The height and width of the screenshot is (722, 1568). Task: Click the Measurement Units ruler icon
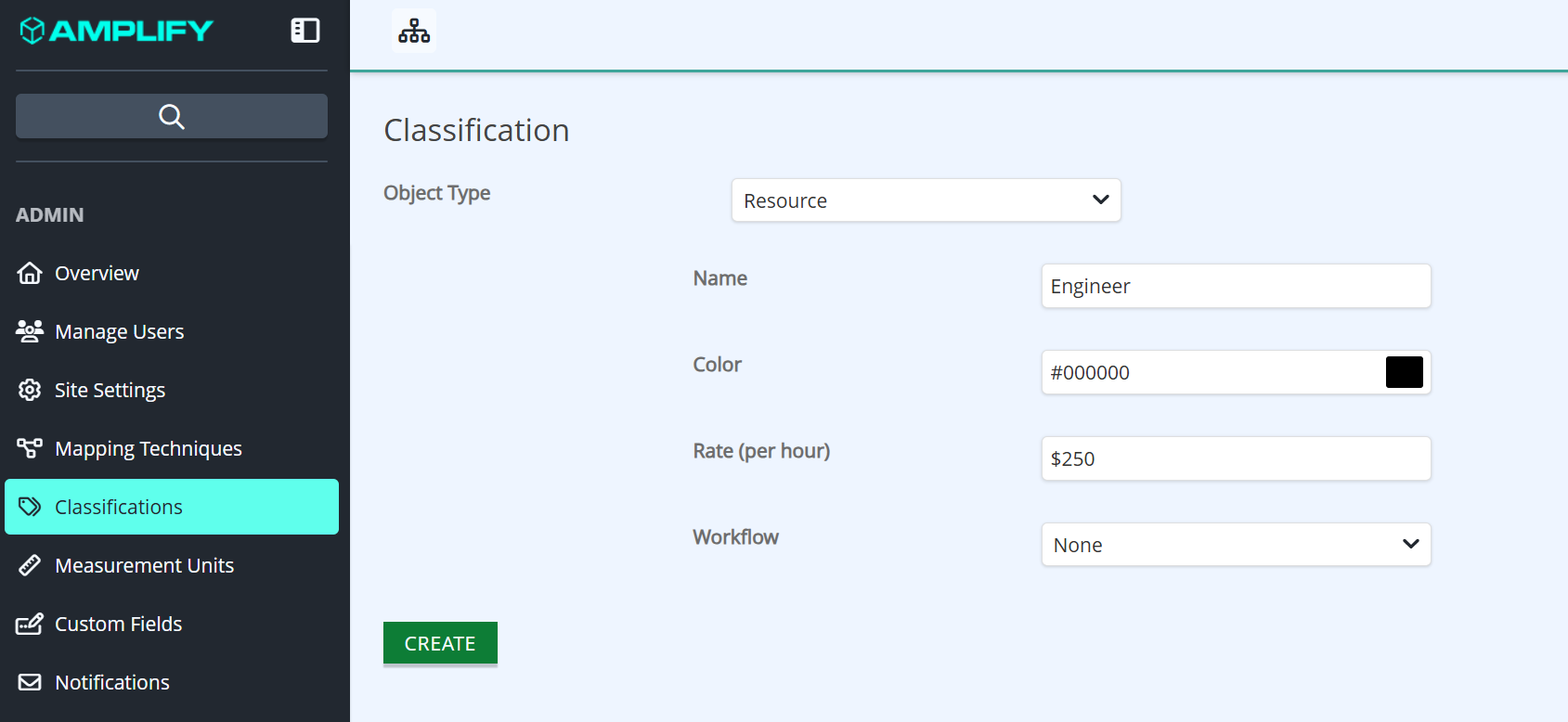click(30, 565)
